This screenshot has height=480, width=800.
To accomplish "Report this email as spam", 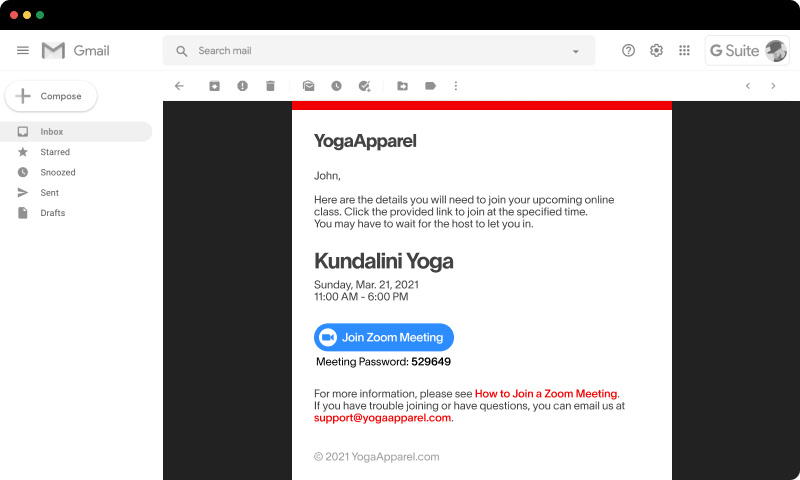I will [242, 86].
